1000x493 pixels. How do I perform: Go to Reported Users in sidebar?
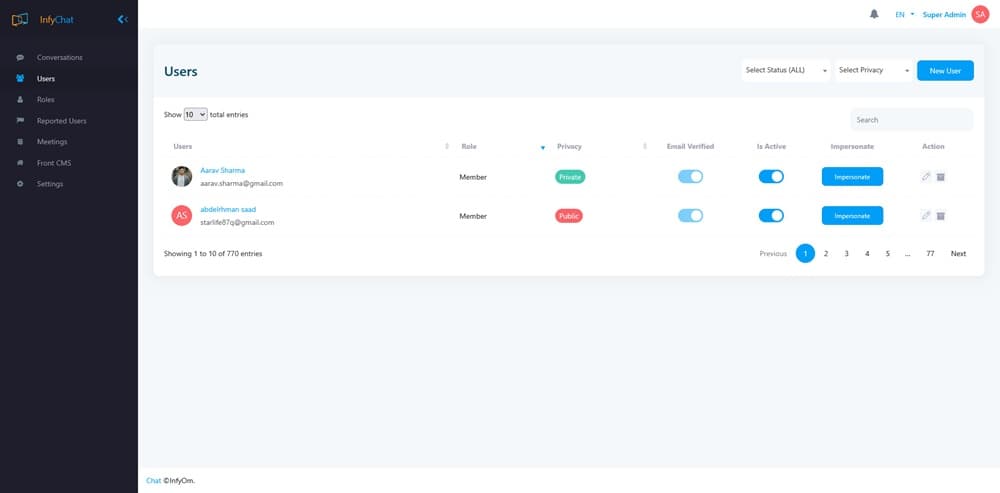(x=61, y=121)
